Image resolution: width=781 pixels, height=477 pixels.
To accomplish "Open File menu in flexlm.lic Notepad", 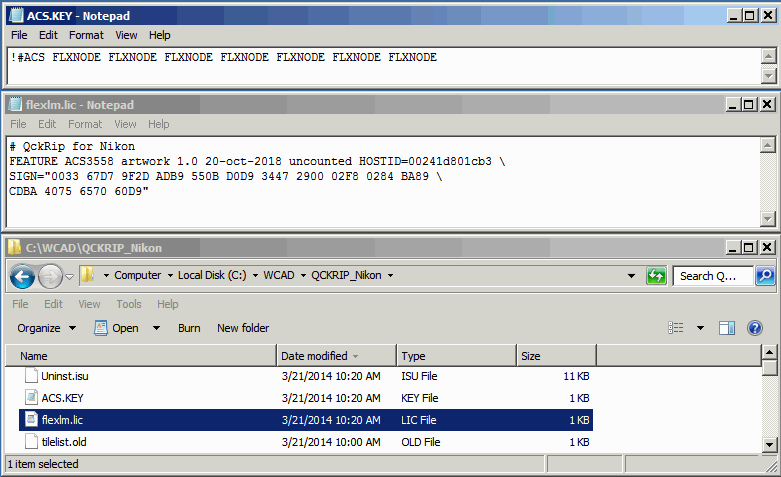I will (x=18, y=124).
